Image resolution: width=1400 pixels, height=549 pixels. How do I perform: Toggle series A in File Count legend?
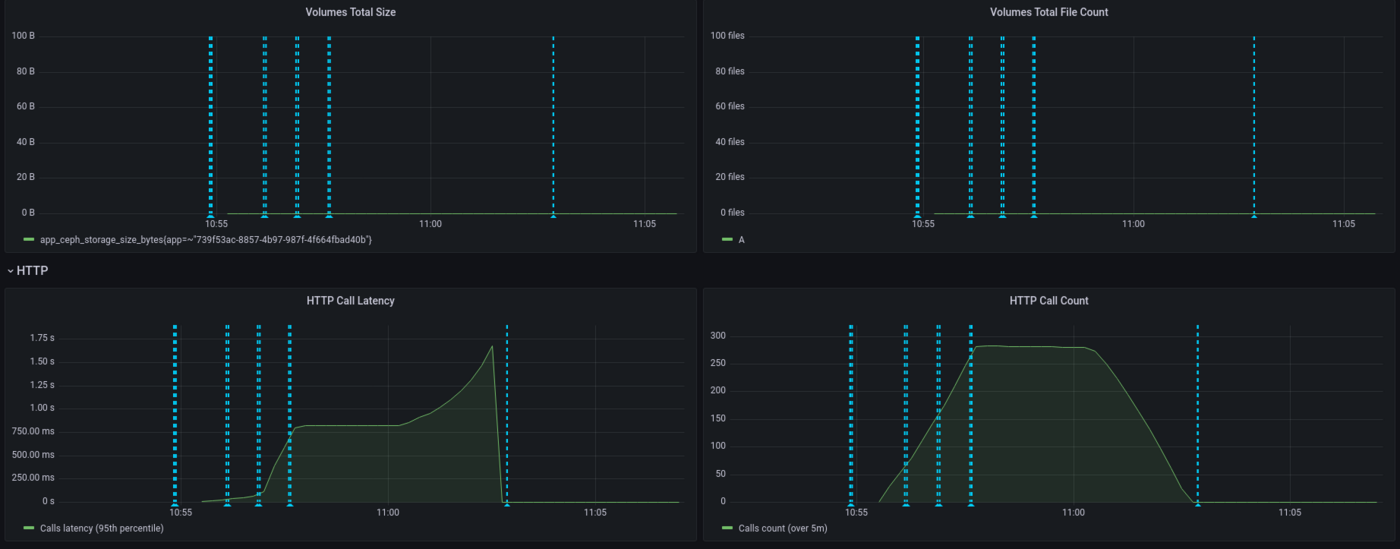click(x=741, y=240)
